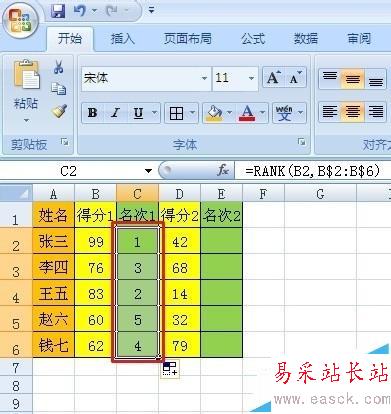This screenshot has height=414, width=391.
Task: Toggle italic formatting
Action: click(115, 113)
